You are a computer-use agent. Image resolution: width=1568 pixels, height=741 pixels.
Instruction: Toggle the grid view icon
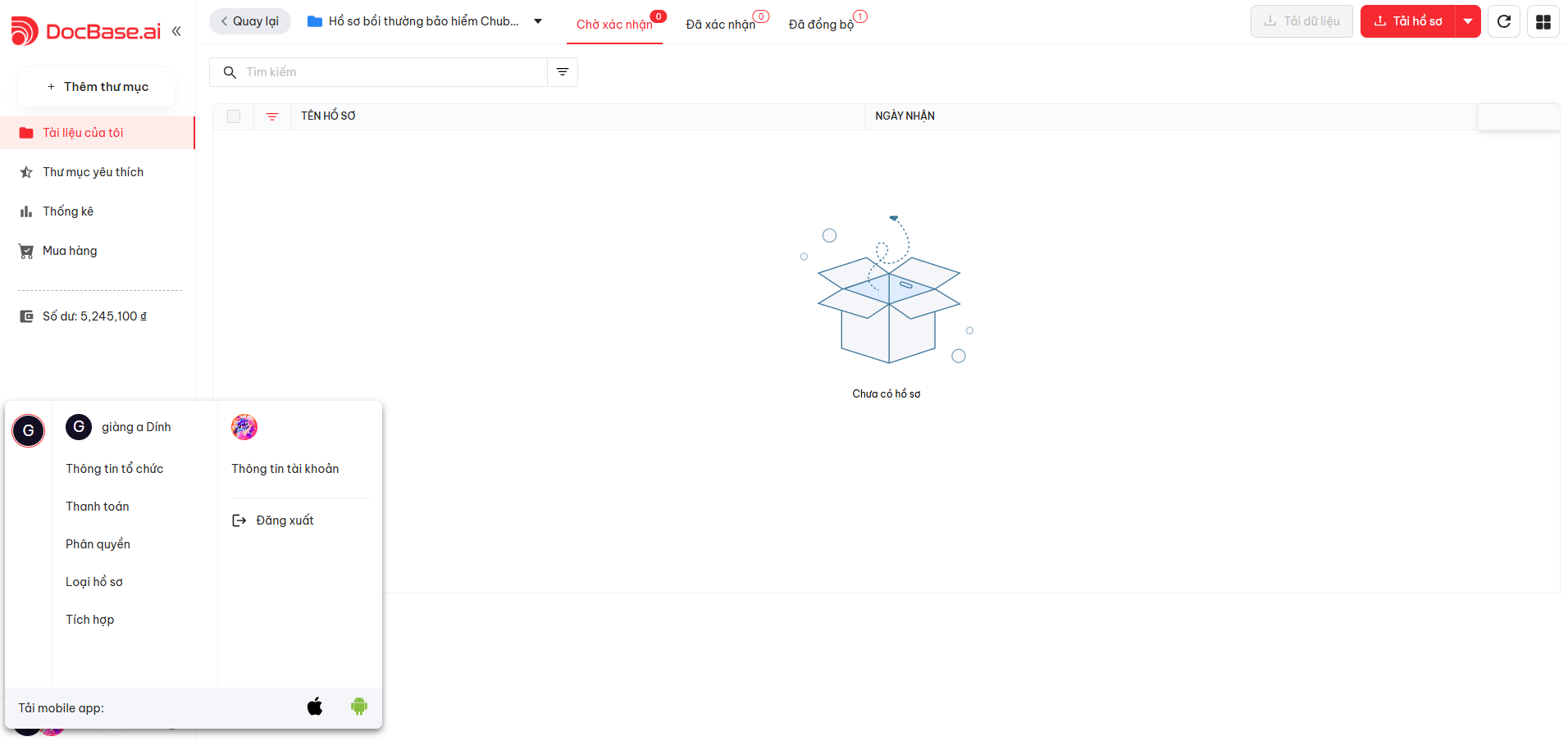[1543, 21]
